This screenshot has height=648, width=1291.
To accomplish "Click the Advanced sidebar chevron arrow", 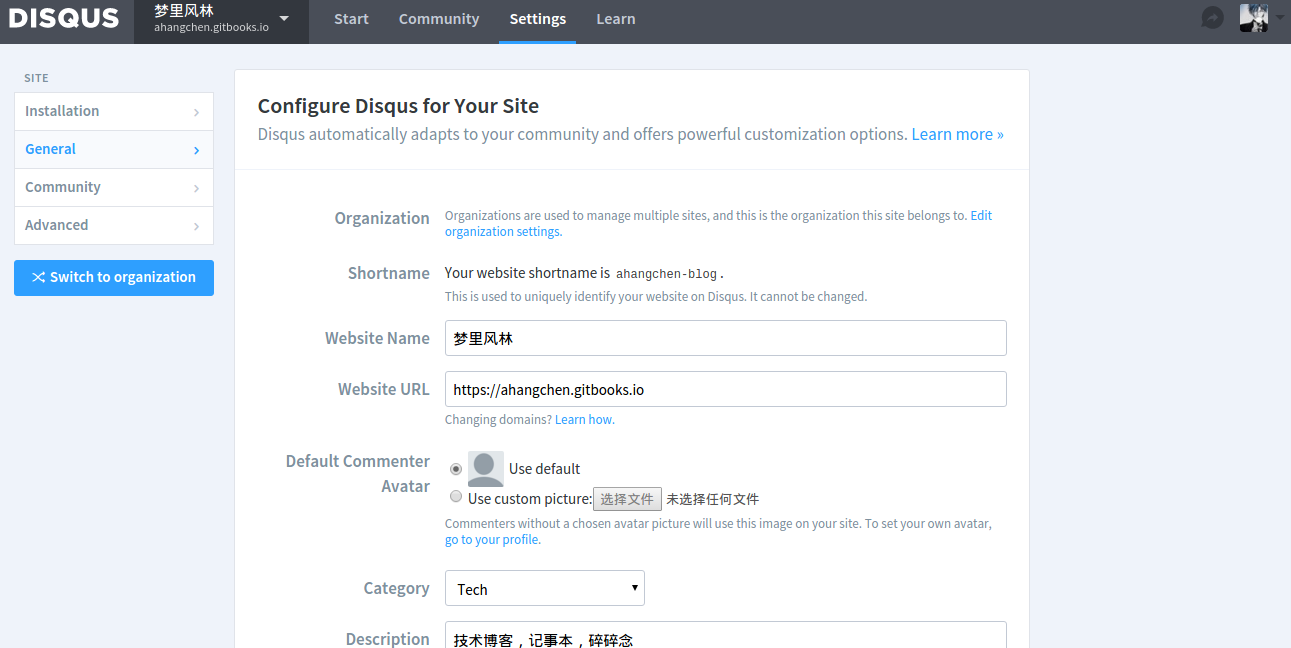I will [196, 226].
